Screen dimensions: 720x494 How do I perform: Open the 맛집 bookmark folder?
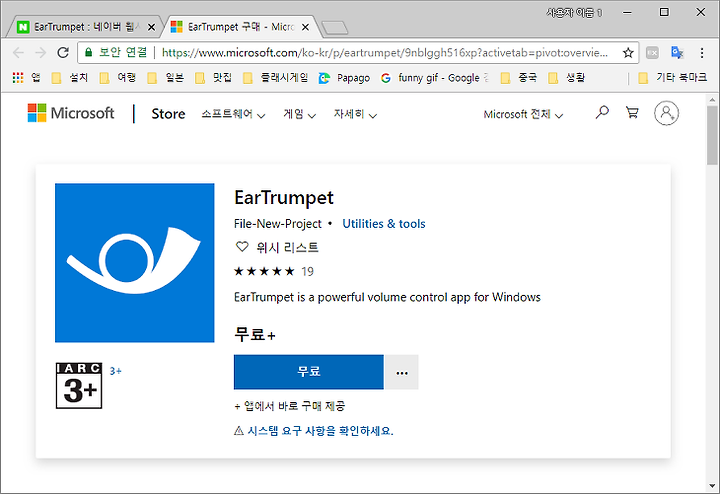tap(214, 78)
